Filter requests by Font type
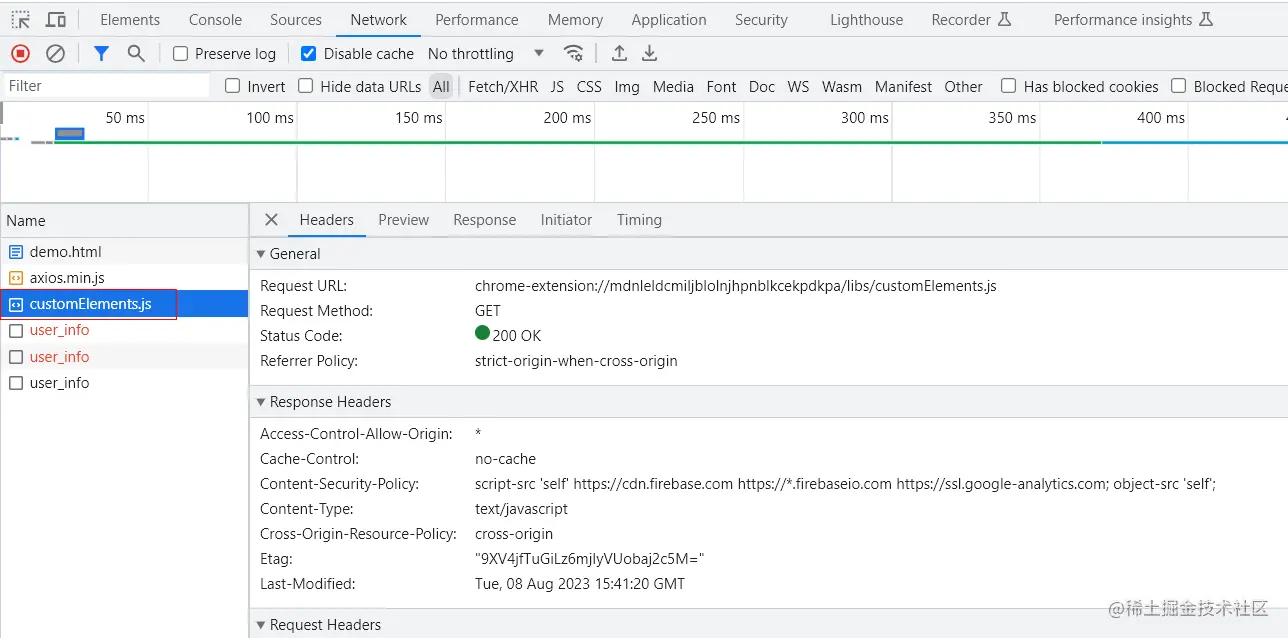This screenshot has height=638, width=1288. click(x=721, y=86)
